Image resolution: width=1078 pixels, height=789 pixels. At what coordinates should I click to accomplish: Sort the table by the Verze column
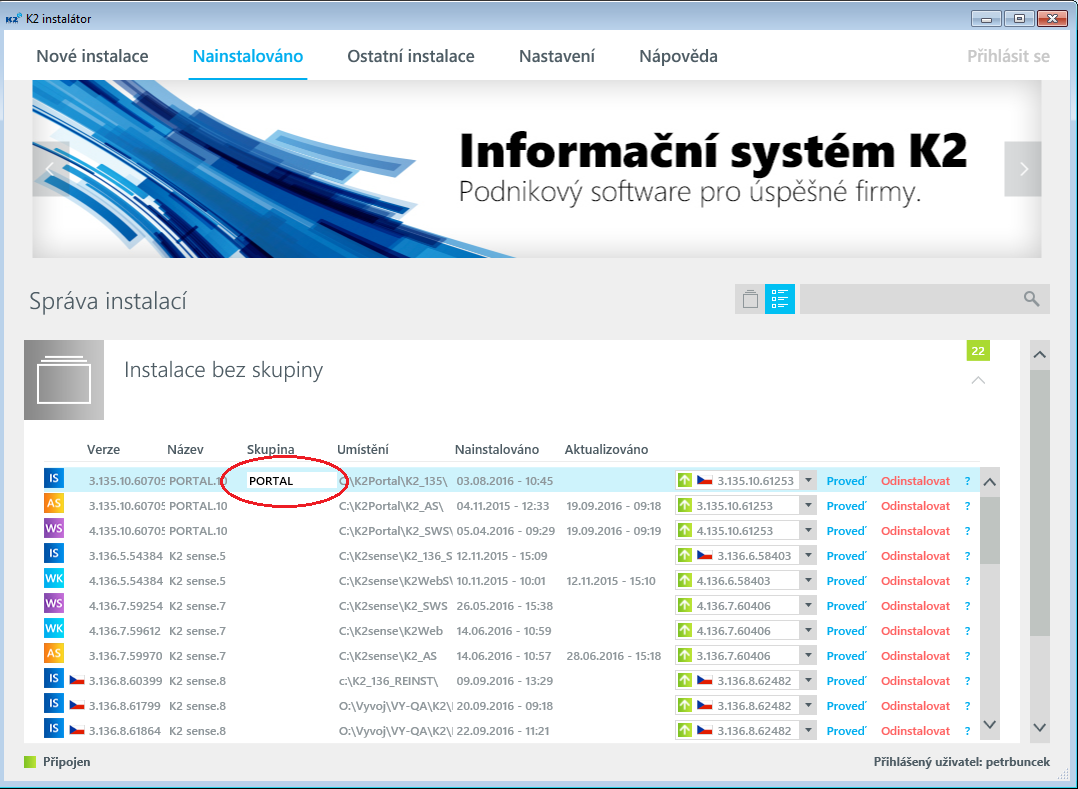103,449
